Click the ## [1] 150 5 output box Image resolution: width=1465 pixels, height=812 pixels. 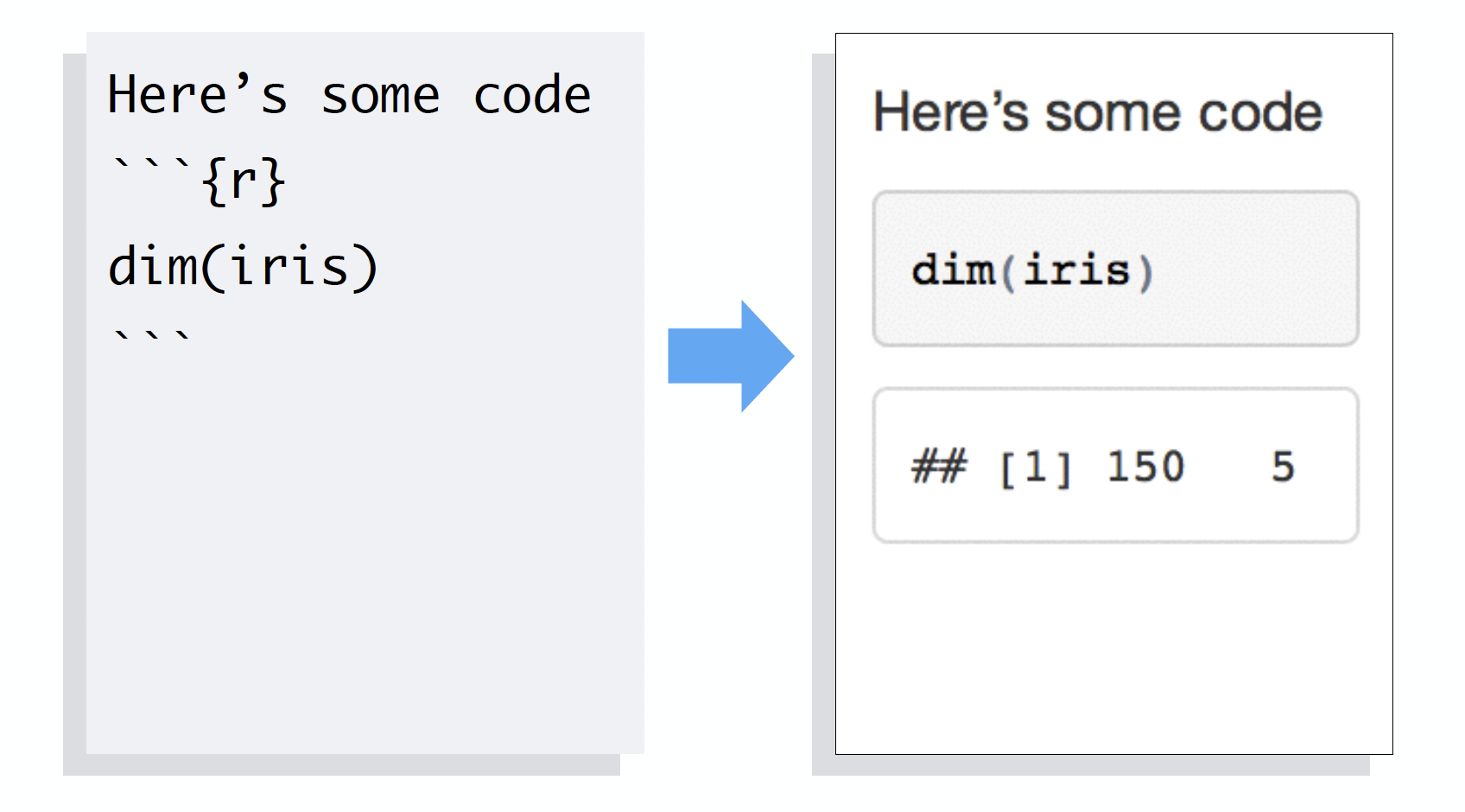click(1116, 466)
